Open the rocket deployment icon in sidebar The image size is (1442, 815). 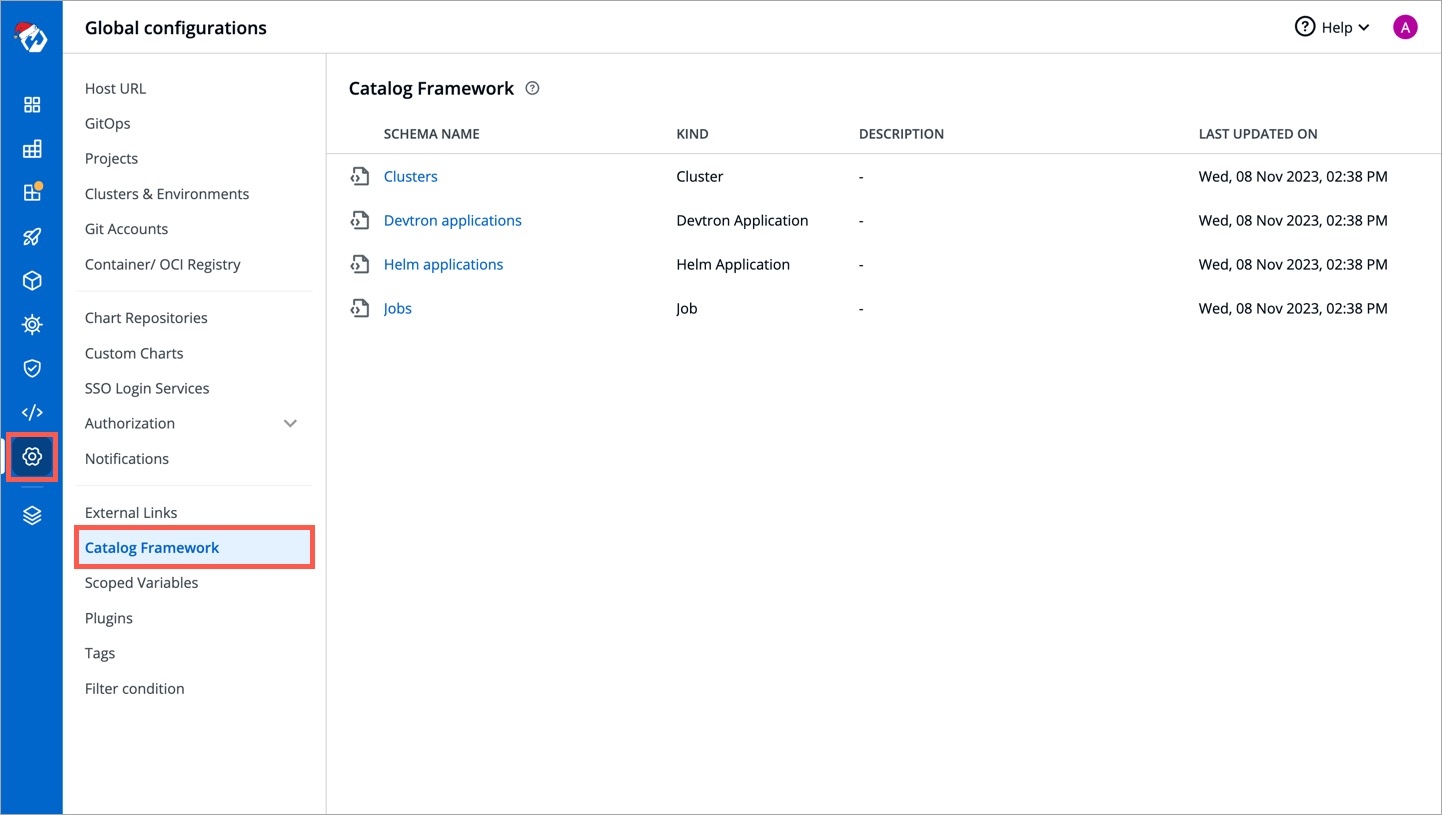click(x=32, y=237)
